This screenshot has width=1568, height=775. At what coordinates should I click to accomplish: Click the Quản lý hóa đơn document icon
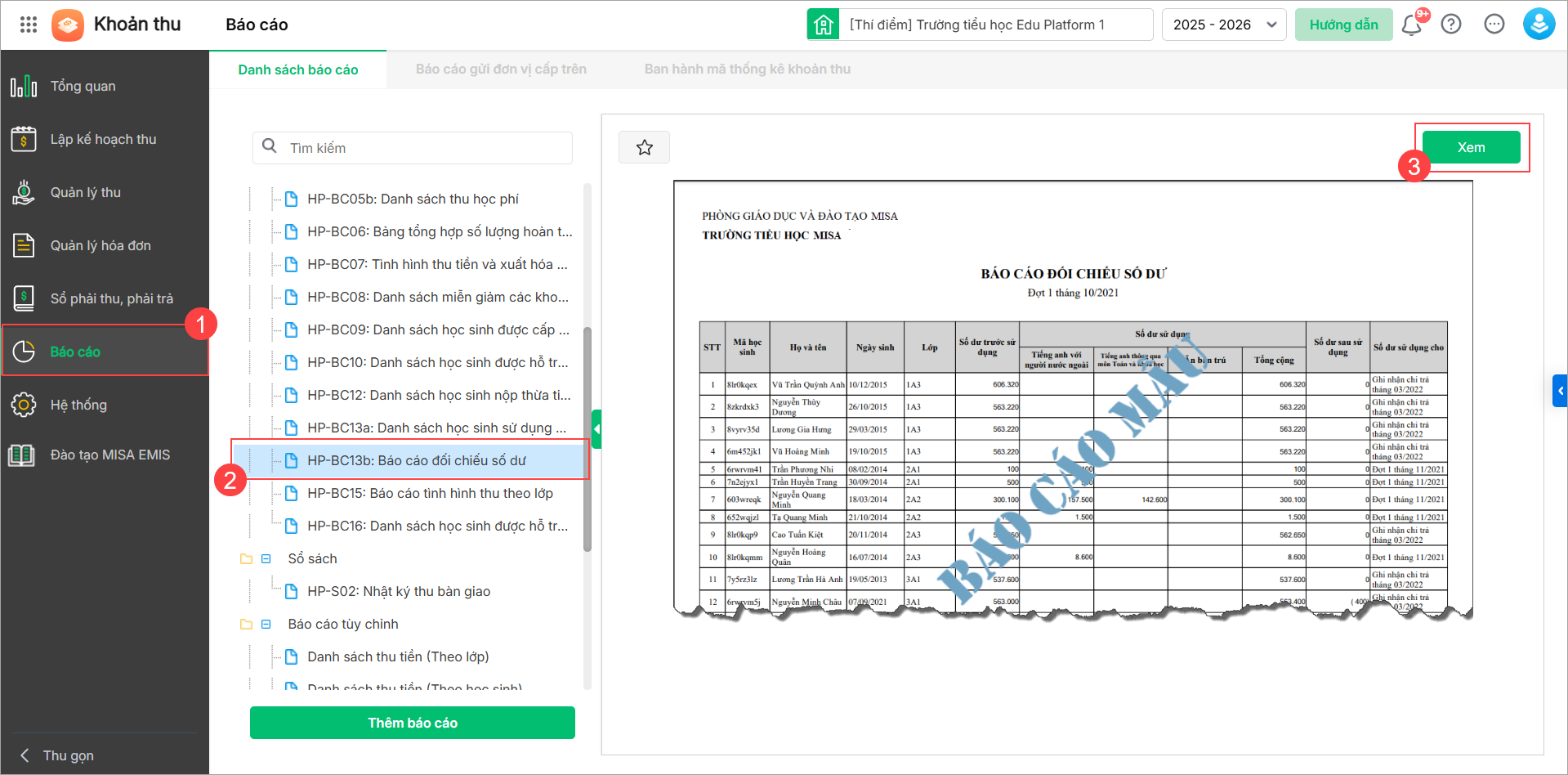(x=24, y=245)
